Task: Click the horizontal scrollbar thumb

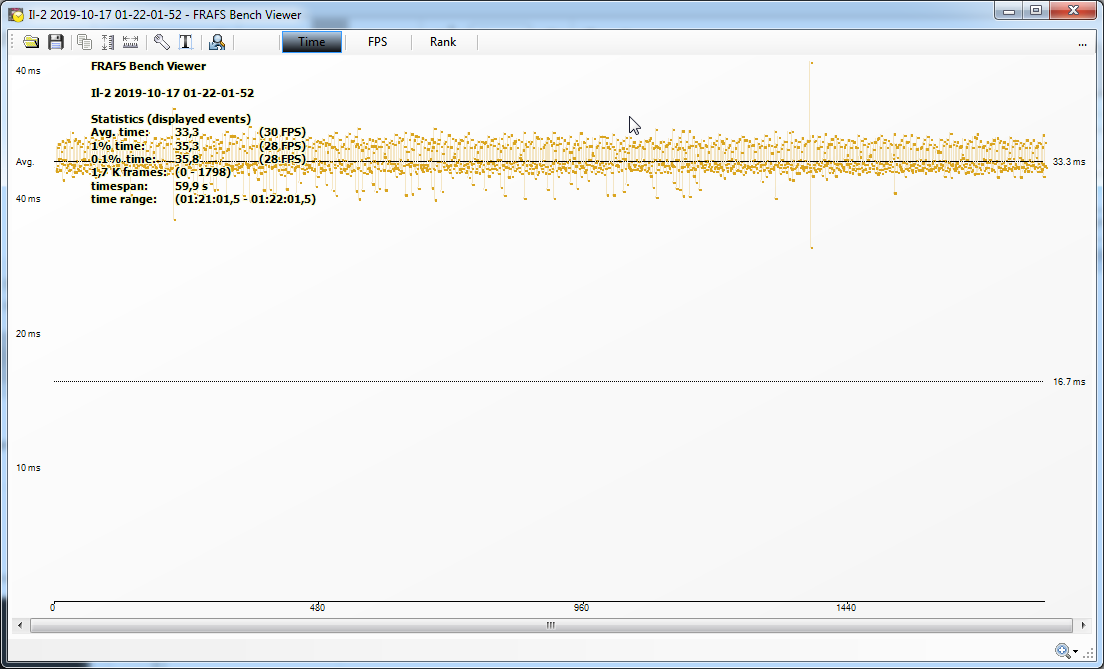Action: coord(549,625)
